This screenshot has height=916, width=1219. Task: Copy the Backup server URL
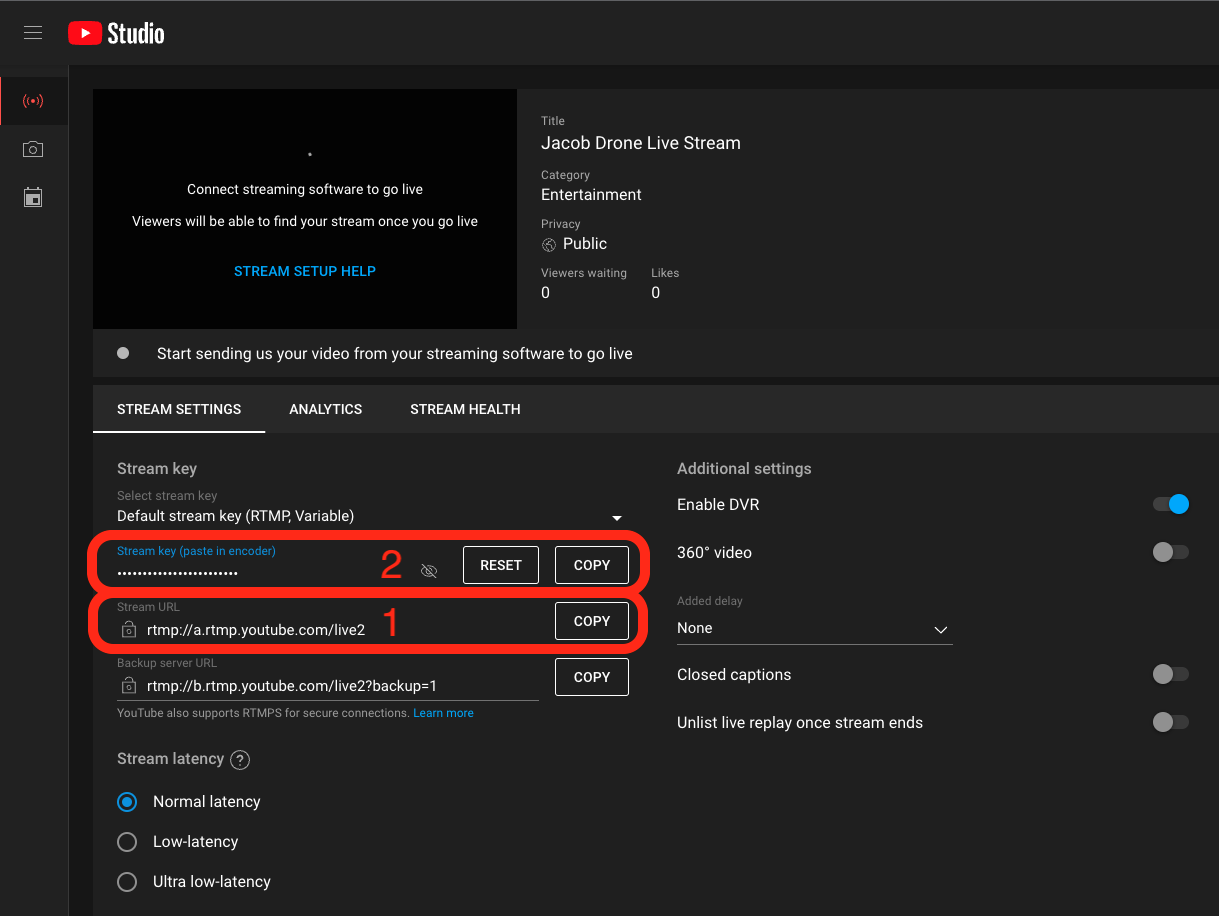[x=592, y=677]
